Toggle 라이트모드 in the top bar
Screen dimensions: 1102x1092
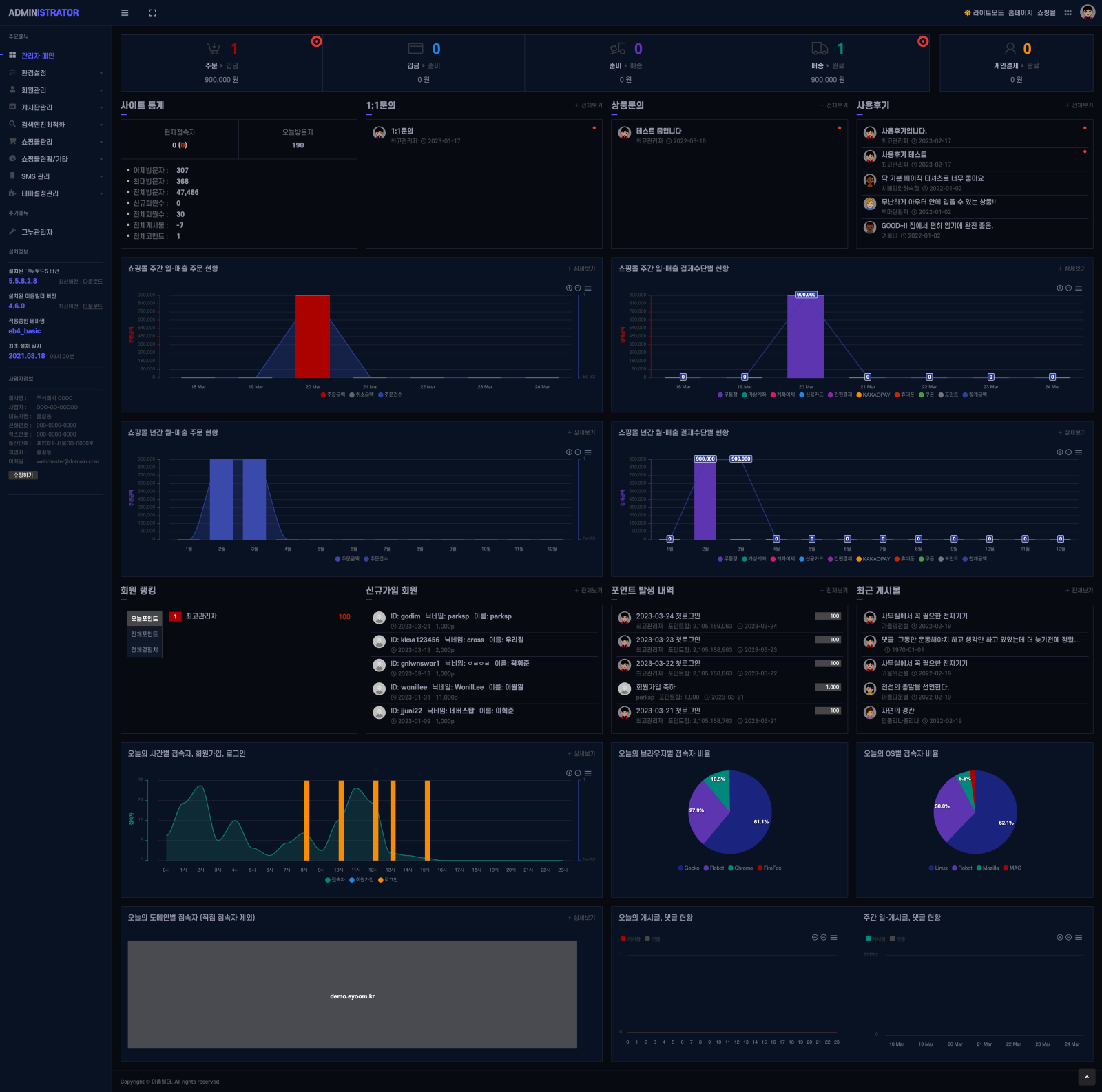(x=989, y=12)
